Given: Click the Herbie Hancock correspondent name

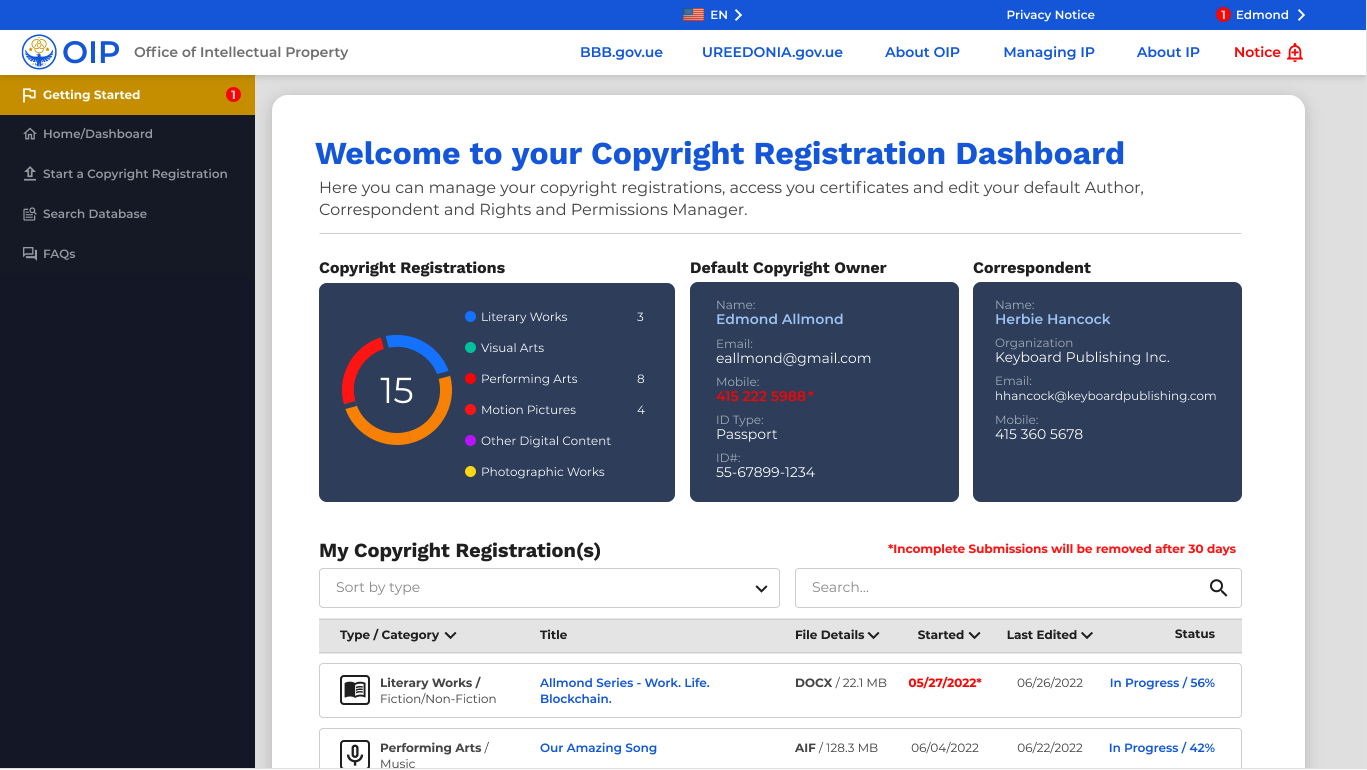Looking at the screenshot, I should tap(1052, 319).
